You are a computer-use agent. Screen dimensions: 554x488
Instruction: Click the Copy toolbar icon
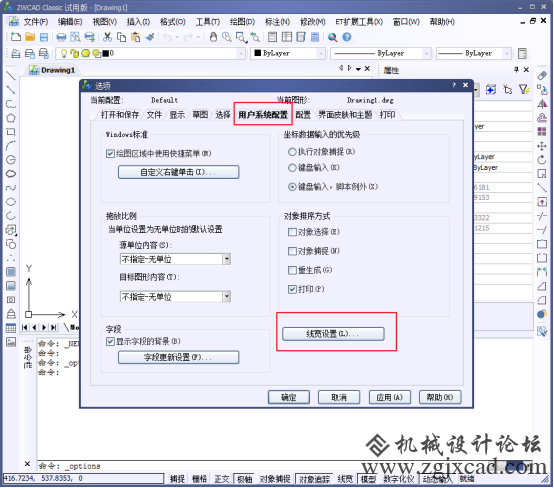[122, 37]
